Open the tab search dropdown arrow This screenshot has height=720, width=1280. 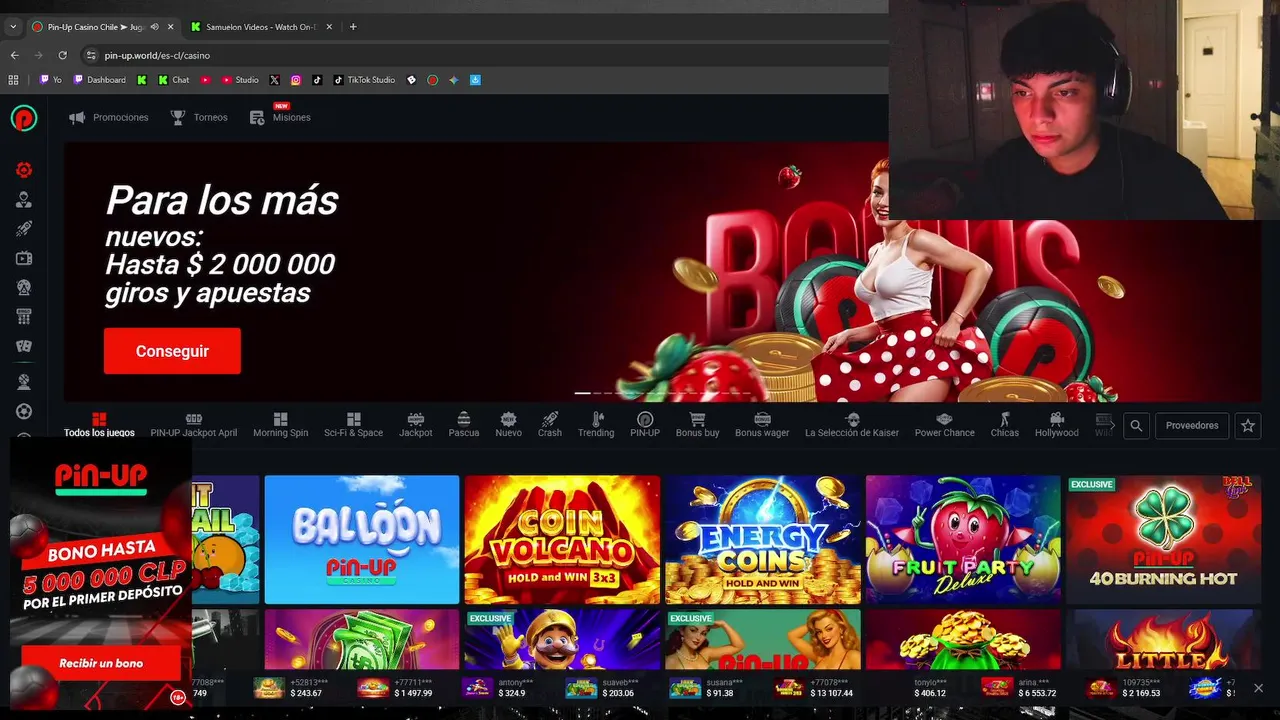(x=13, y=27)
